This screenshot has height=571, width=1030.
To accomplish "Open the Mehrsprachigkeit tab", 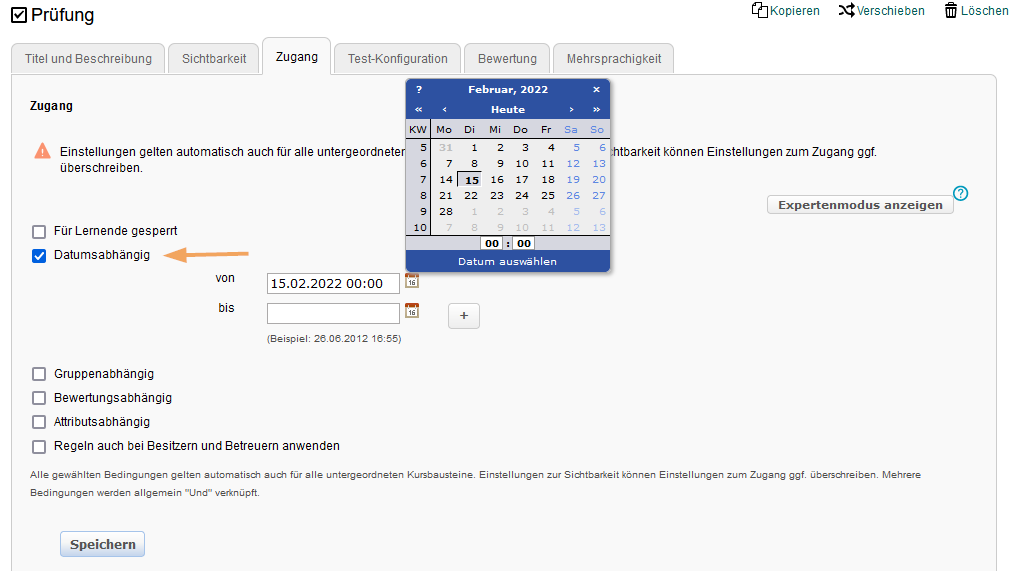I will click(x=614, y=58).
